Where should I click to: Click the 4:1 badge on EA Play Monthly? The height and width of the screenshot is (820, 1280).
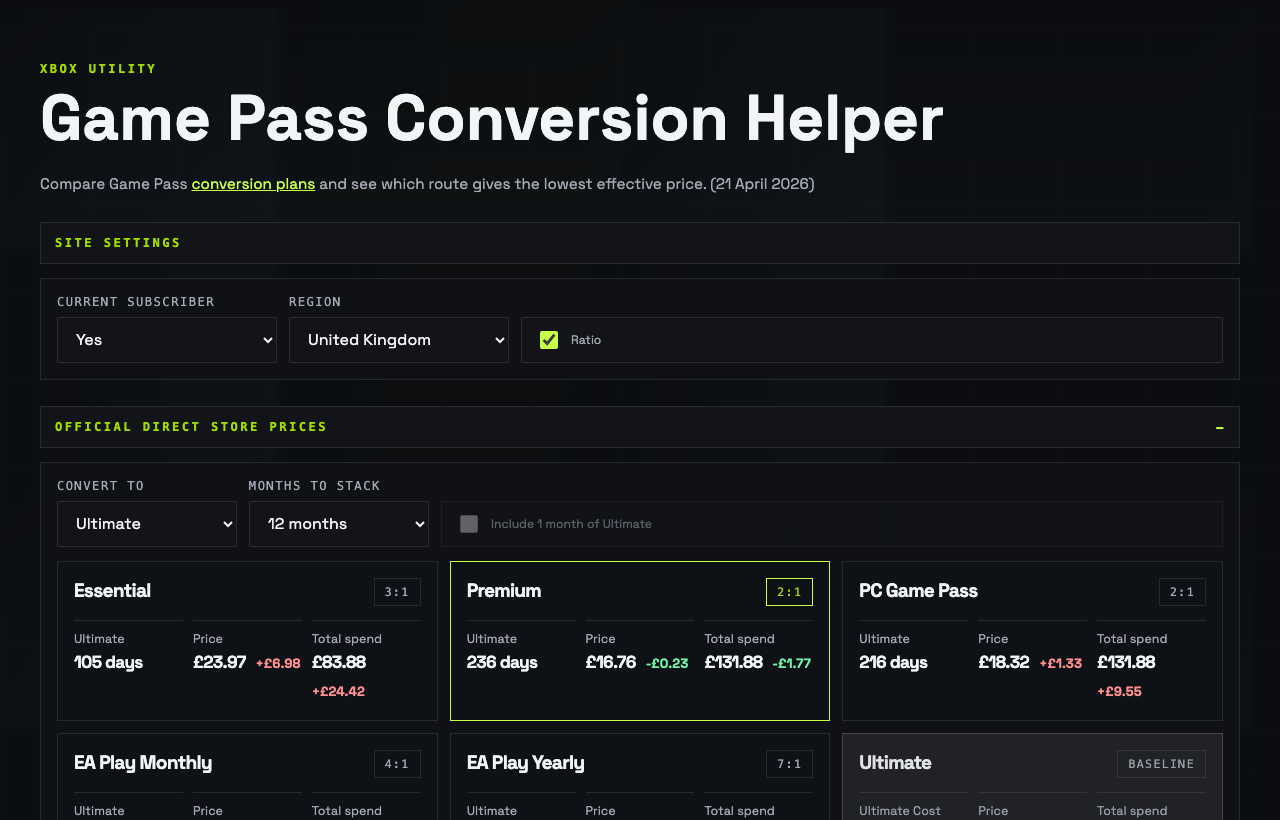(x=397, y=764)
